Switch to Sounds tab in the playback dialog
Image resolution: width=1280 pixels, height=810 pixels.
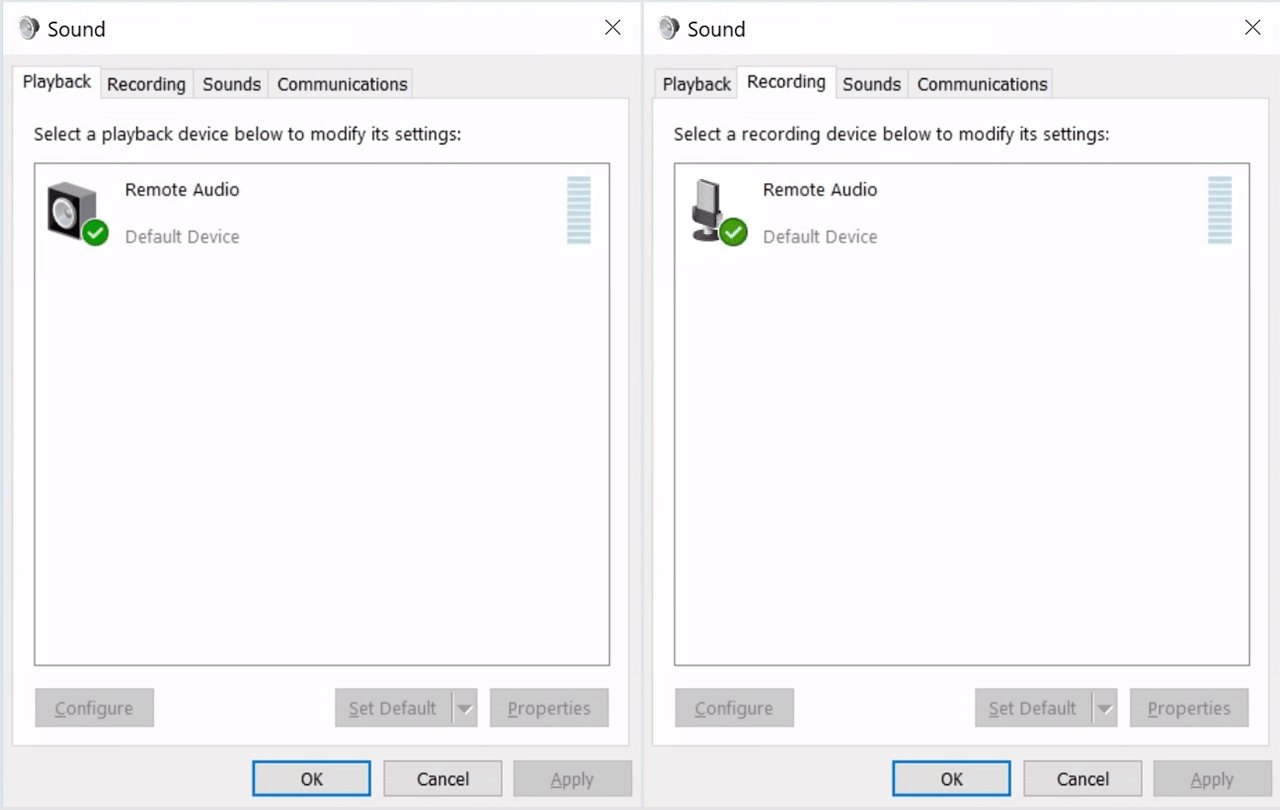tap(231, 84)
